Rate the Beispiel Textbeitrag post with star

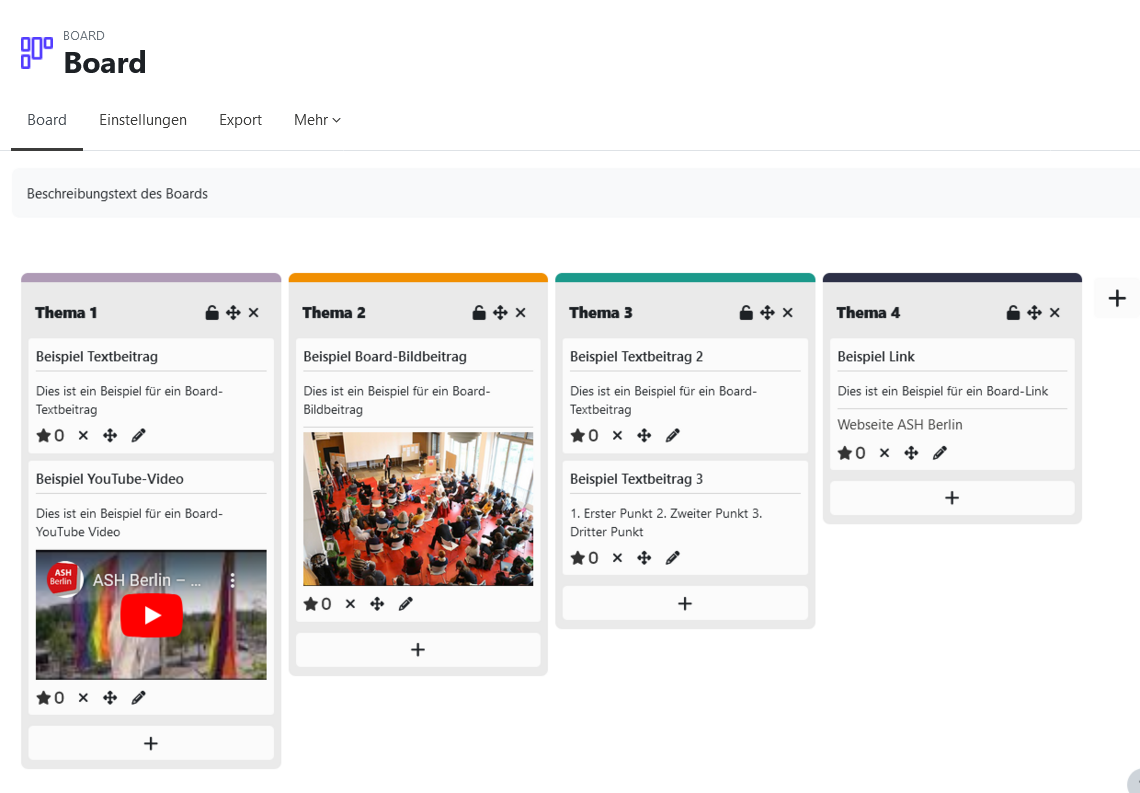43,436
